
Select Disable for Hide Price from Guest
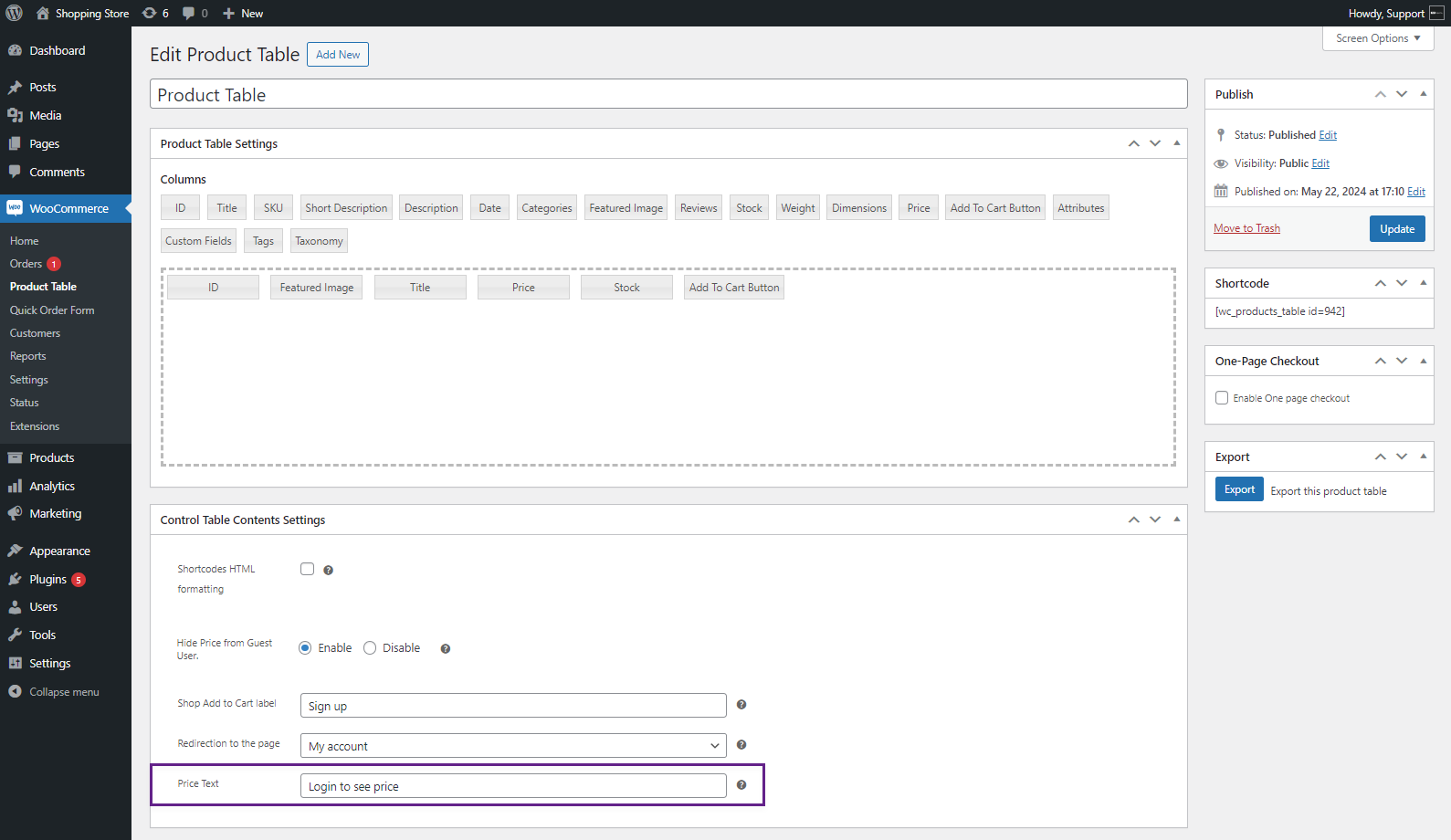[370, 647]
